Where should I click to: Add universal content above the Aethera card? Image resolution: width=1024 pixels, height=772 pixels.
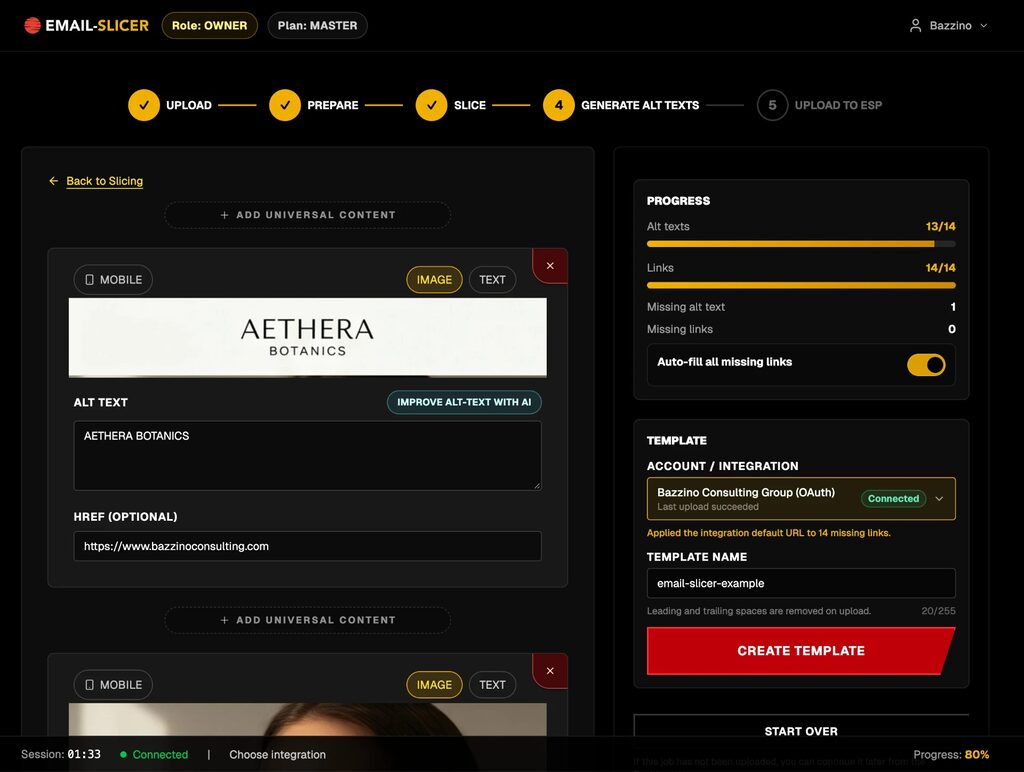tap(308, 215)
